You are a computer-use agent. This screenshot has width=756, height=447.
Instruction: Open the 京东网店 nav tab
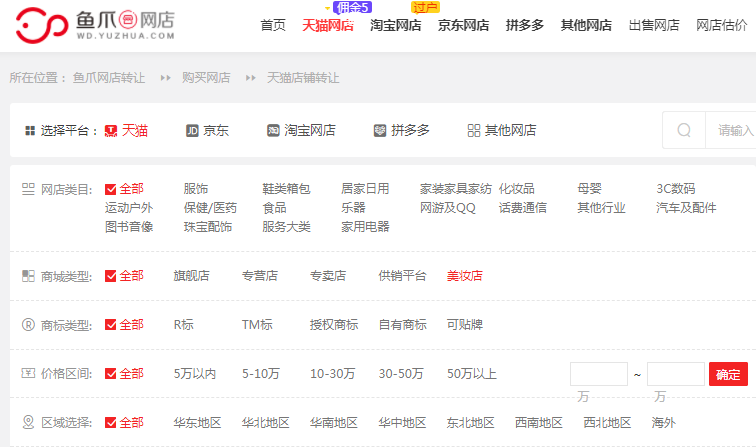(463, 25)
